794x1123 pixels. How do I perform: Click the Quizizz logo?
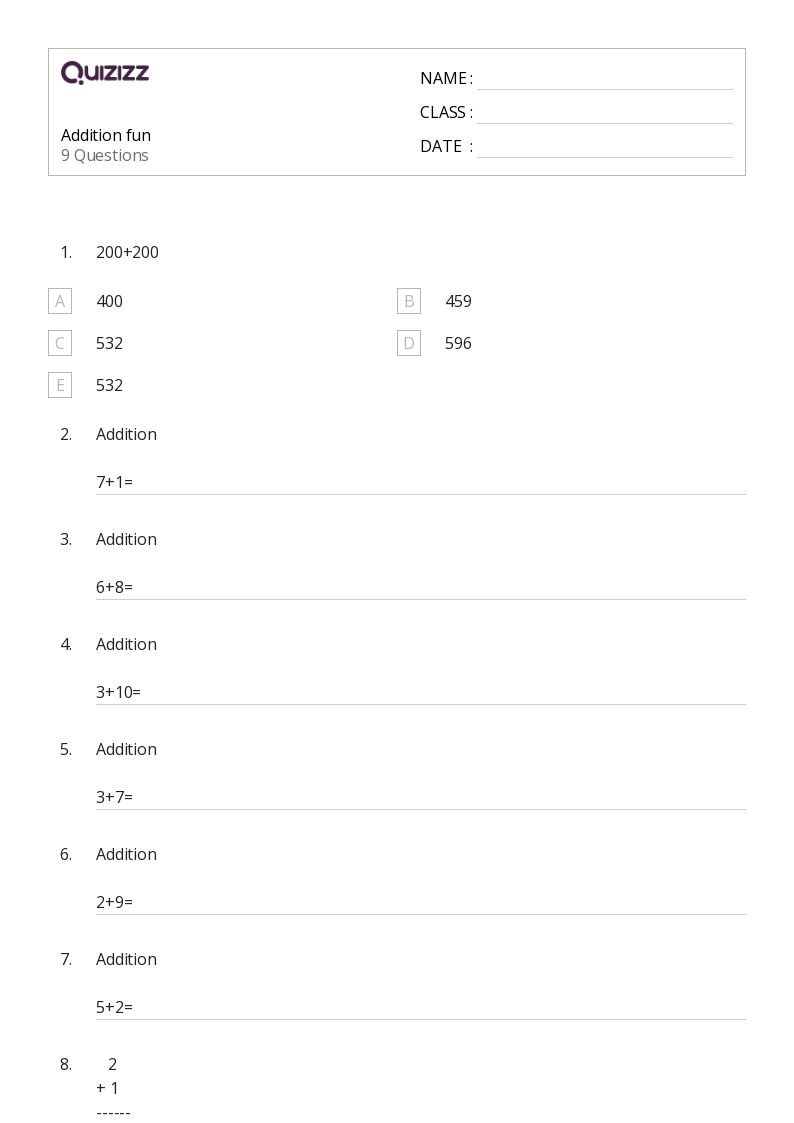point(105,72)
